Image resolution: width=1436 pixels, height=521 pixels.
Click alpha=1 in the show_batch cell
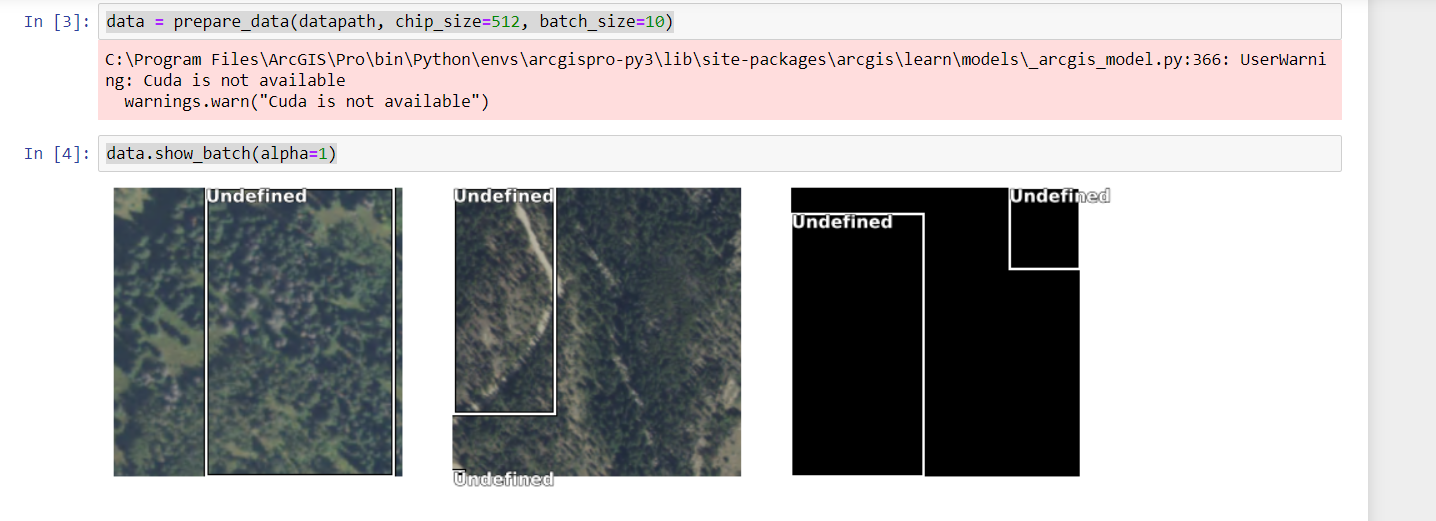click(295, 154)
